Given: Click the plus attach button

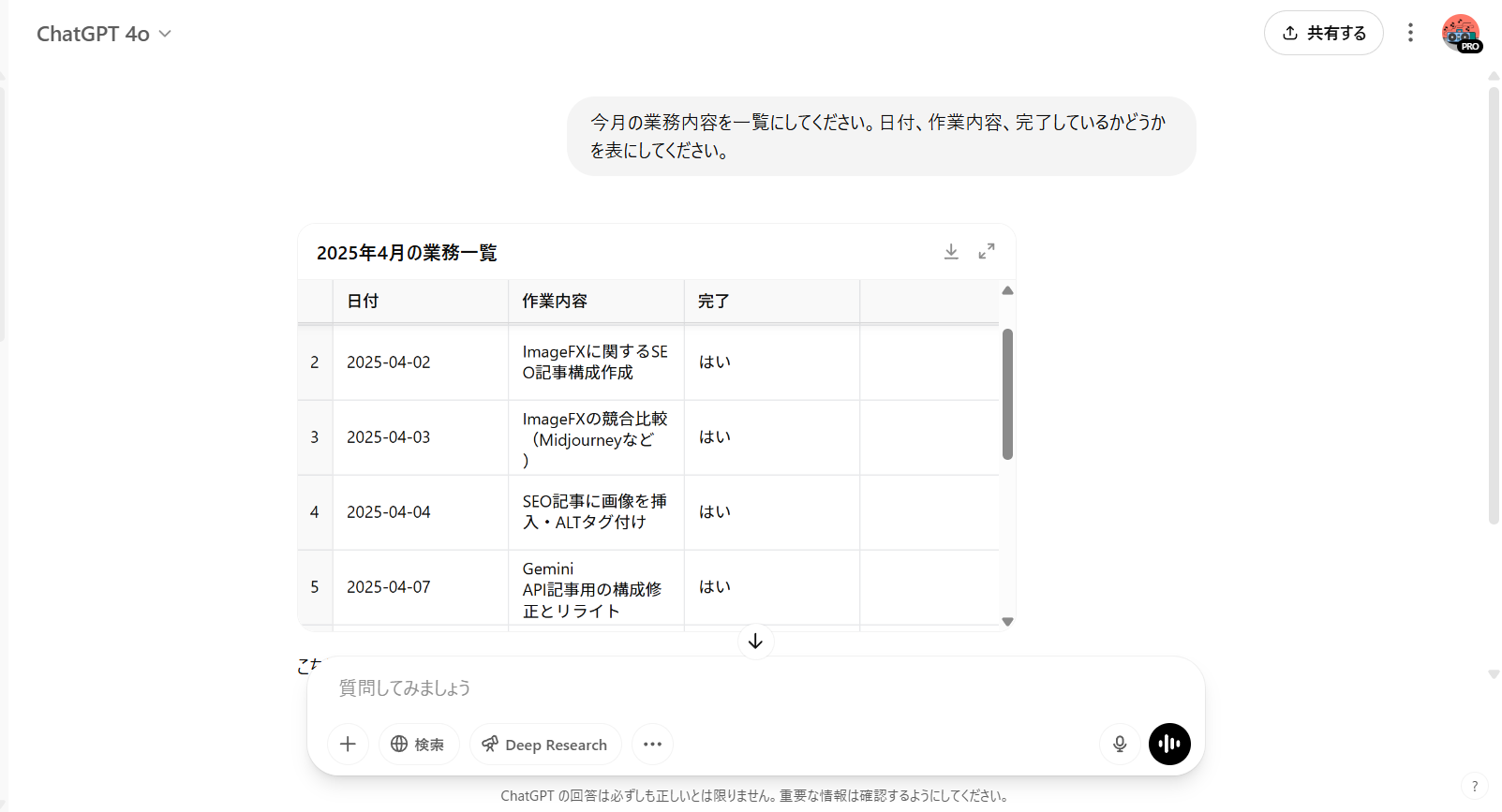Looking at the screenshot, I should click(348, 744).
